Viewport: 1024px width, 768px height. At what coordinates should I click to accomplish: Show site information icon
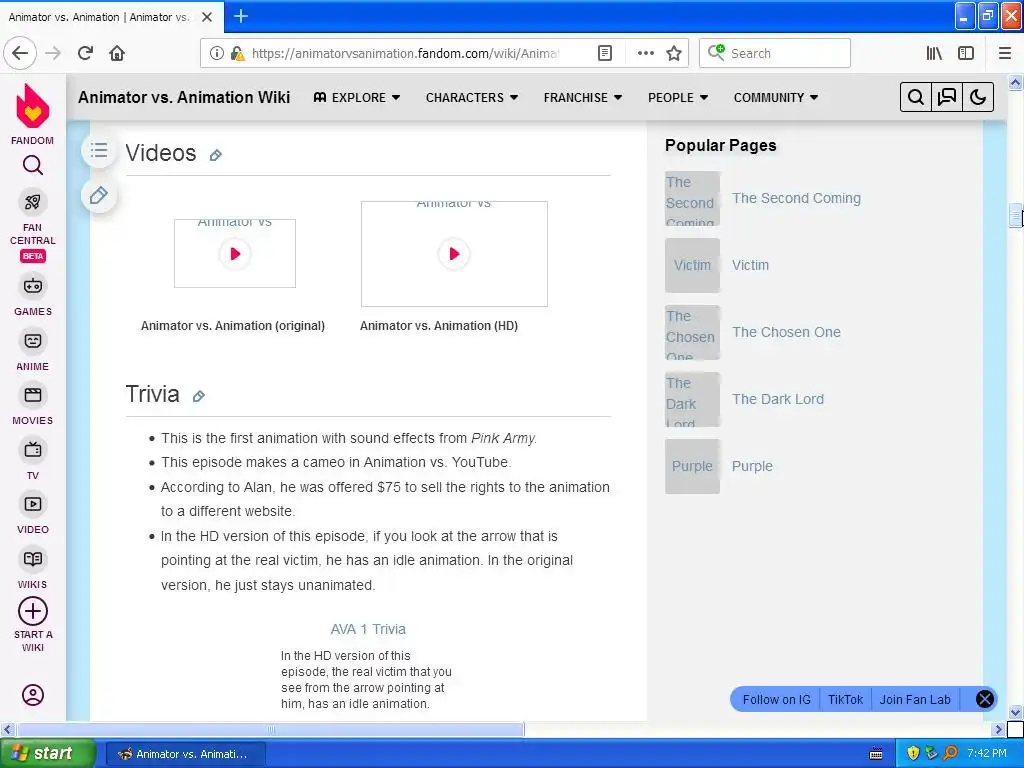pos(216,53)
